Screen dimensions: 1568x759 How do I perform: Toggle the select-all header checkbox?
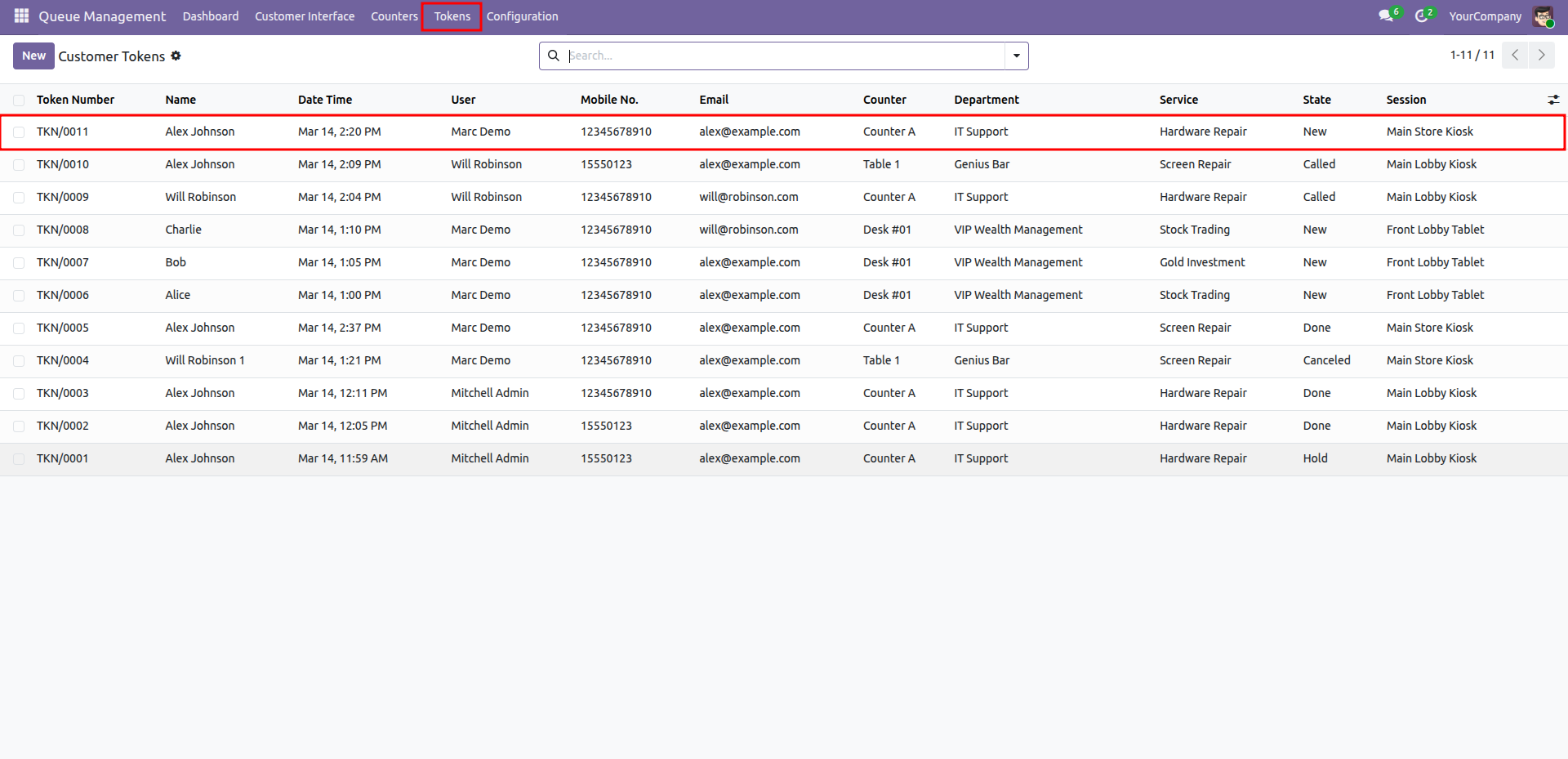pos(19,100)
